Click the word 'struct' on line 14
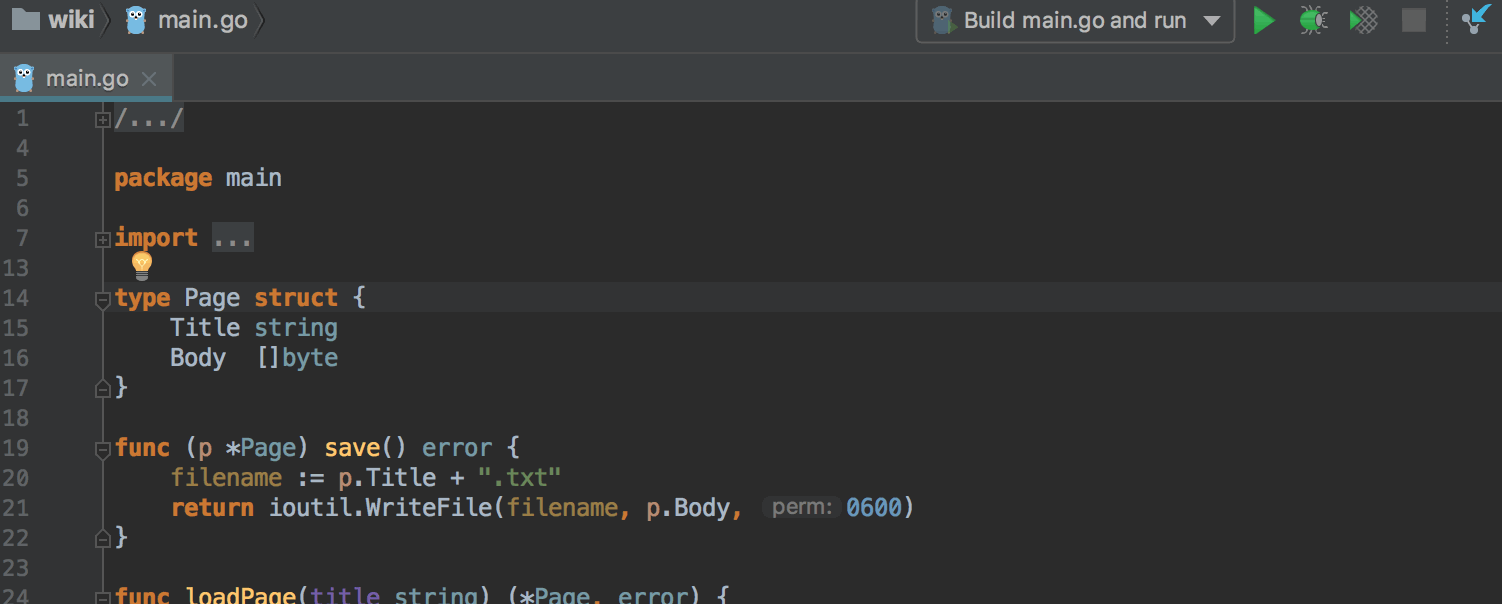1502x604 pixels. (296, 298)
